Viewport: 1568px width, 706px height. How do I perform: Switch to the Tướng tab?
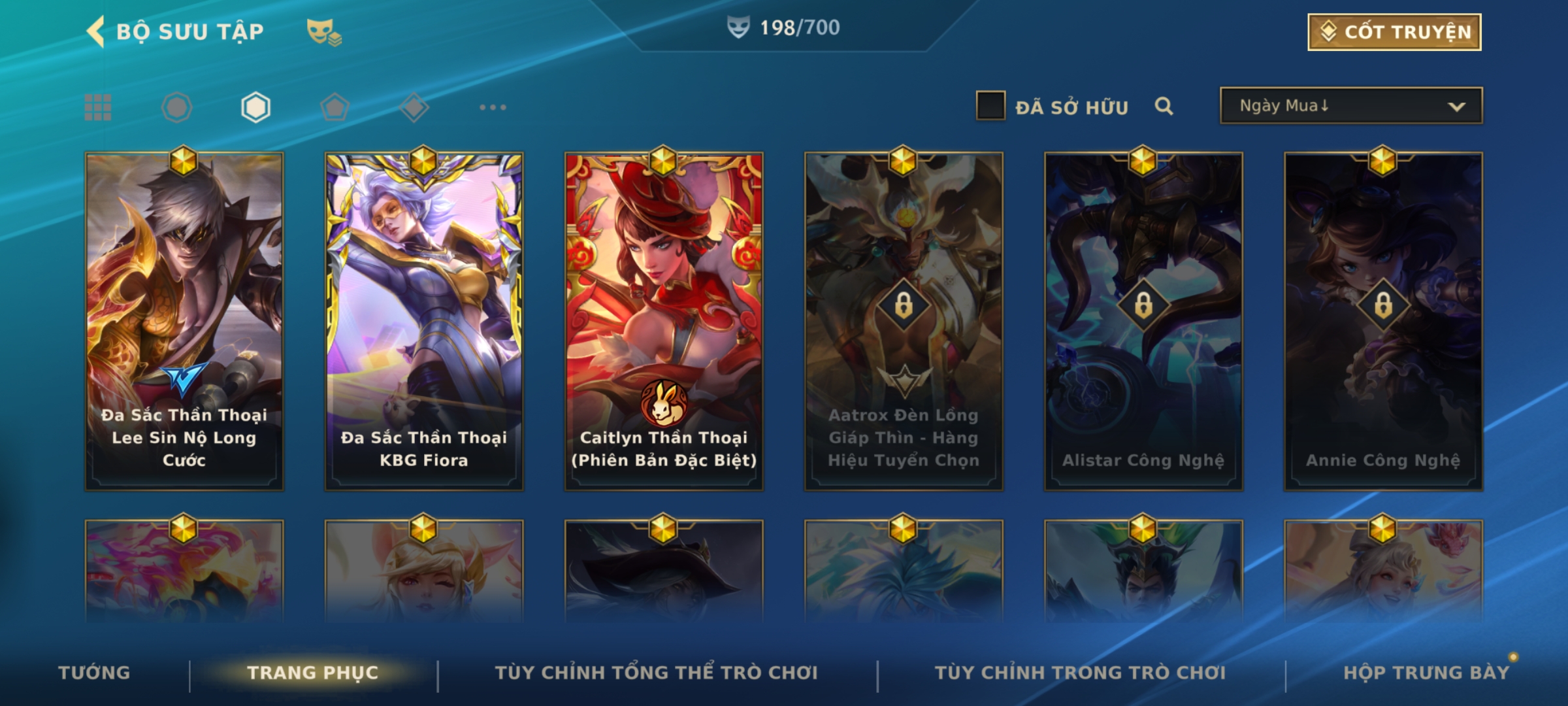coord(94,673)
